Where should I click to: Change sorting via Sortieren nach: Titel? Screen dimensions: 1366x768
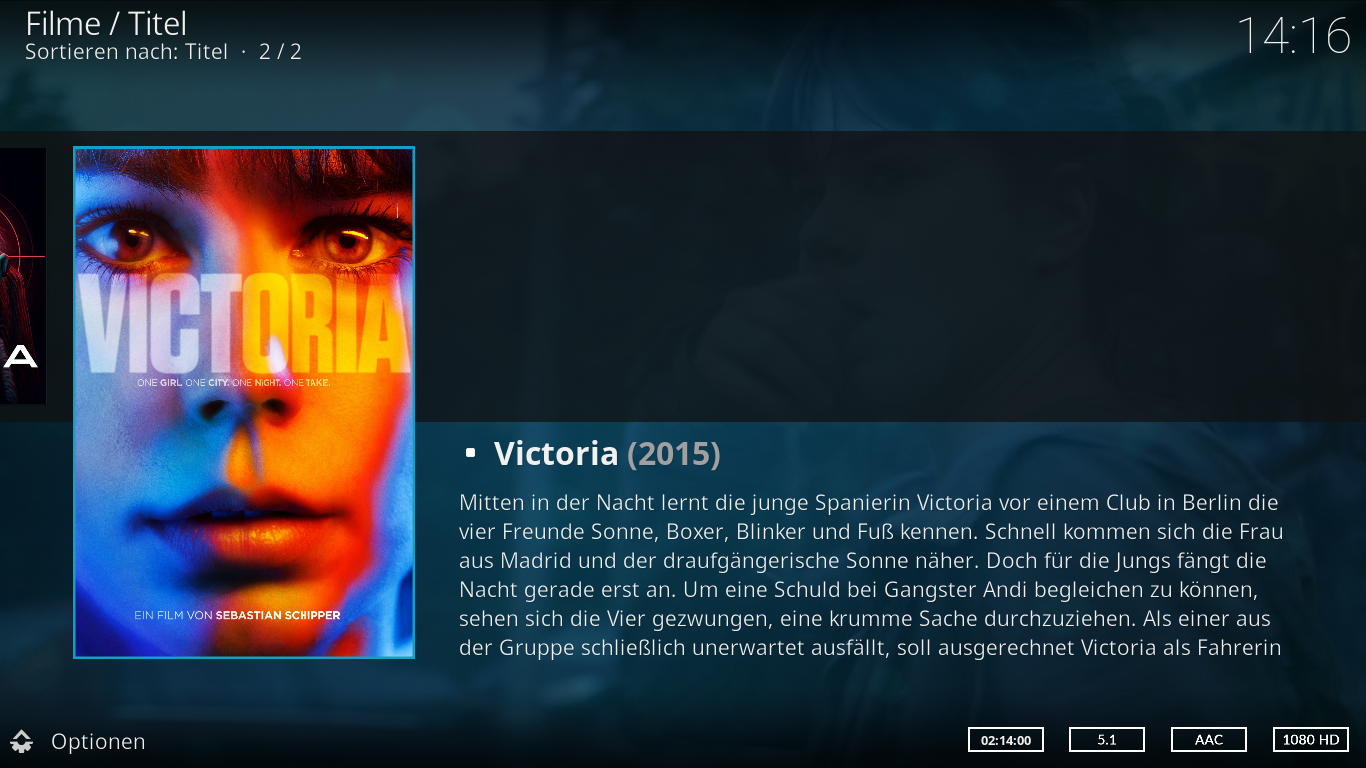coord(126,51)
